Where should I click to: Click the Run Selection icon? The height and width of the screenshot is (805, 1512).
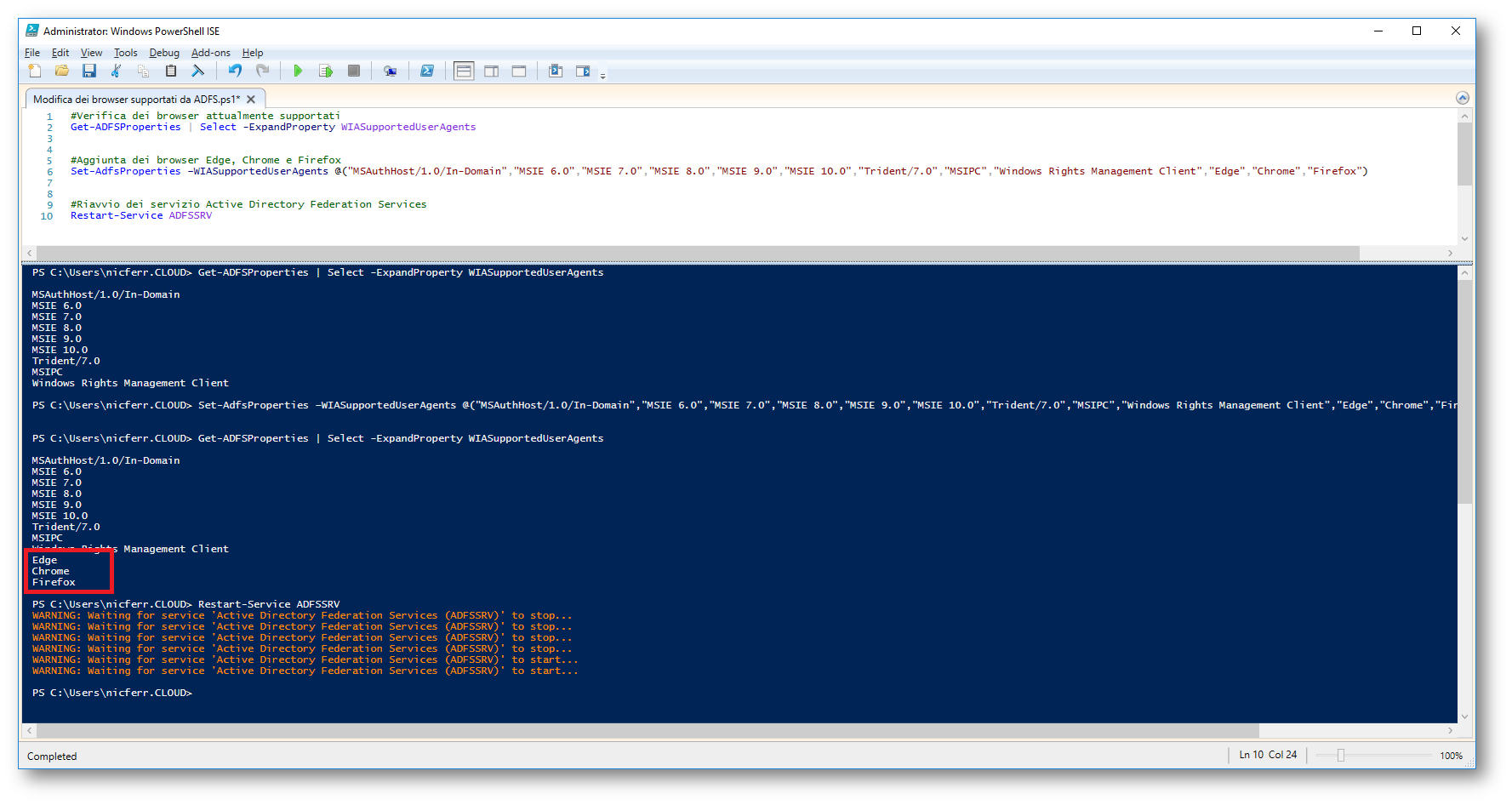click(x=325, y=71)
